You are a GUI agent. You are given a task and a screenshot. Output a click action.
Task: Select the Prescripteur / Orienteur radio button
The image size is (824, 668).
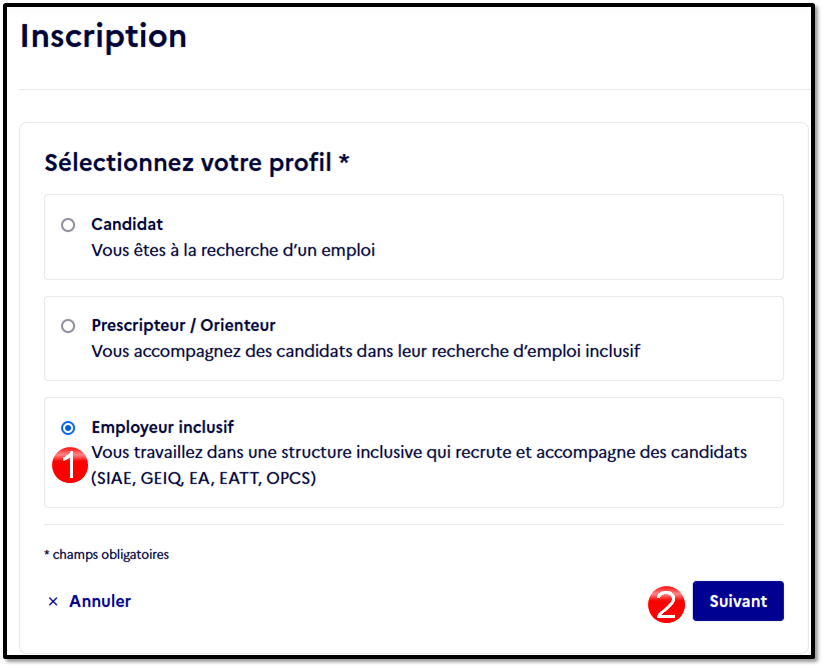[68, 326]
